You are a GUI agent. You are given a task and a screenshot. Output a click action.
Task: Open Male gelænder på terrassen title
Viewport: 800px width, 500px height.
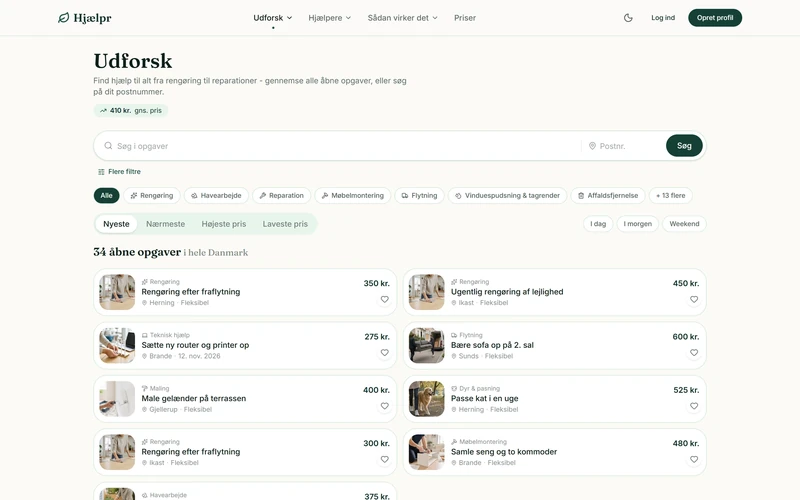(x=194, y=398)
